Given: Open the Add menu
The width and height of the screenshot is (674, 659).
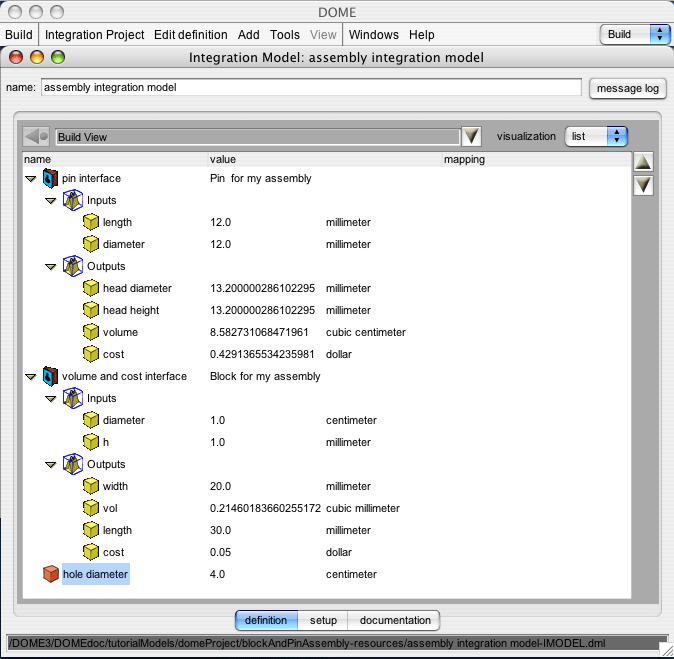Looking at the screenshot, I should point(248,34).
